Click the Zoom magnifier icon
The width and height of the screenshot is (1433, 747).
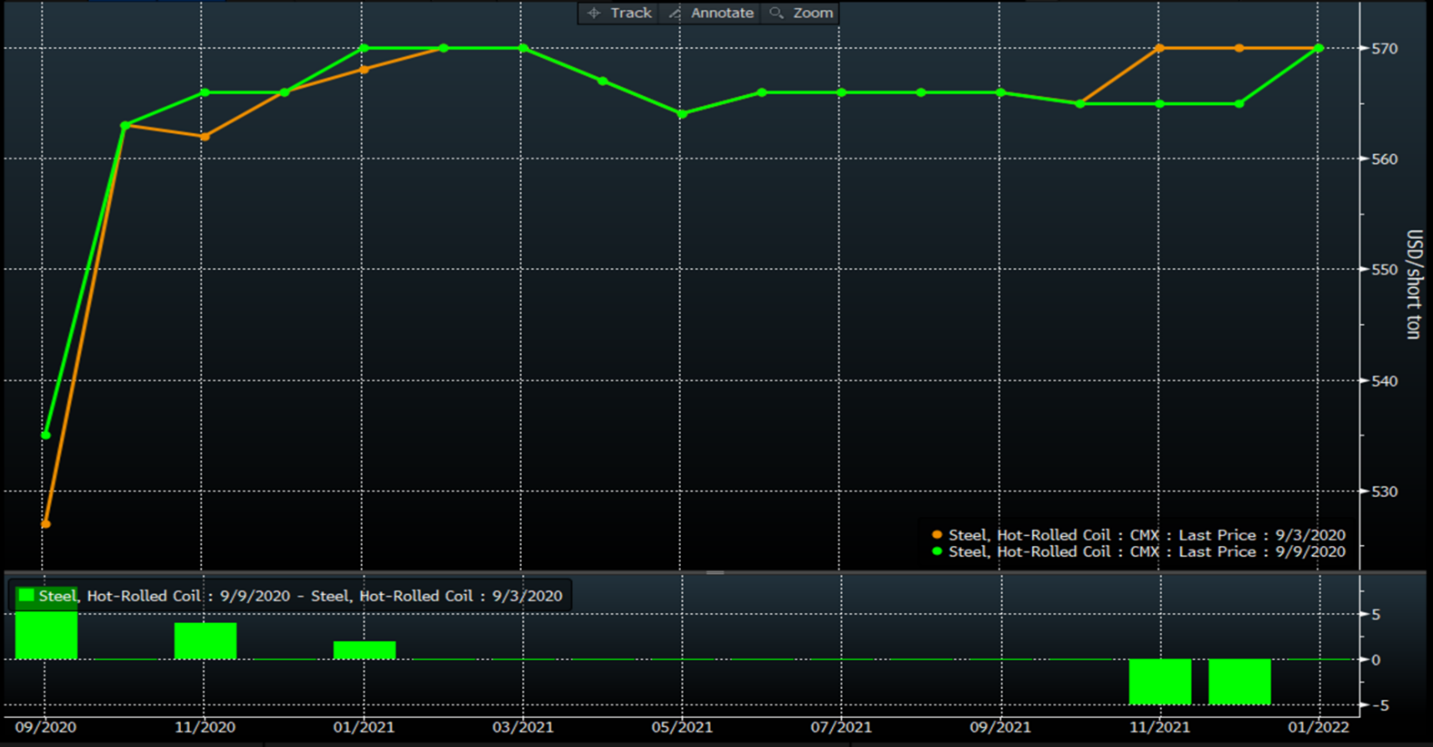tap(776, 13)
